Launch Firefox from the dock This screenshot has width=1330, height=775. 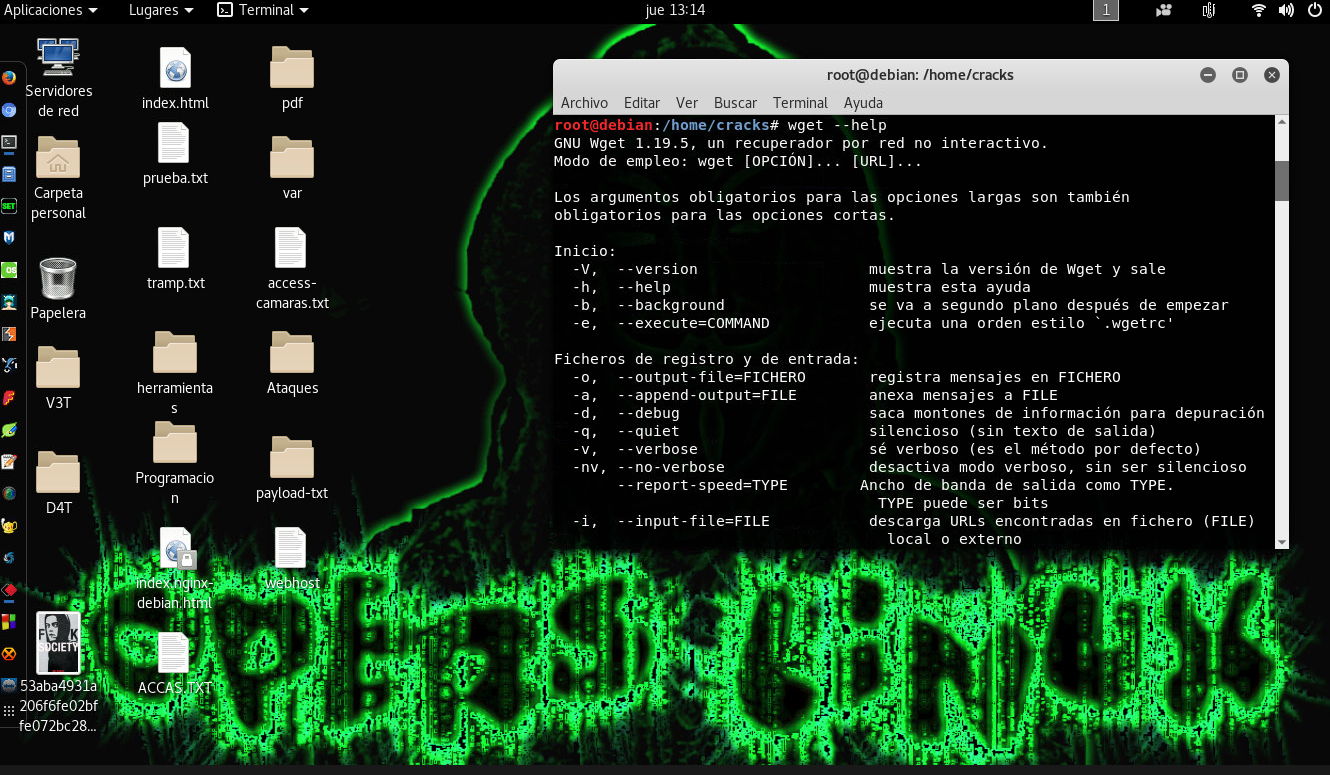[x=9, y=77]
